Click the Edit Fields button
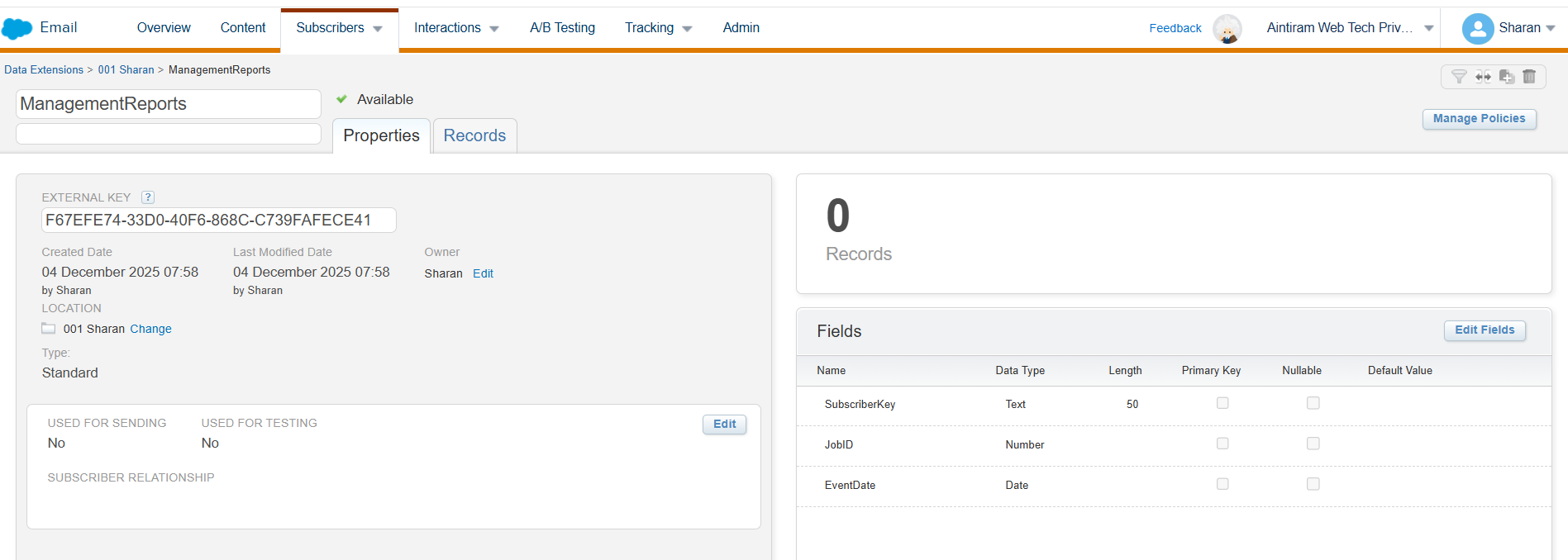1568x560 pixels. coord(1485,330)
